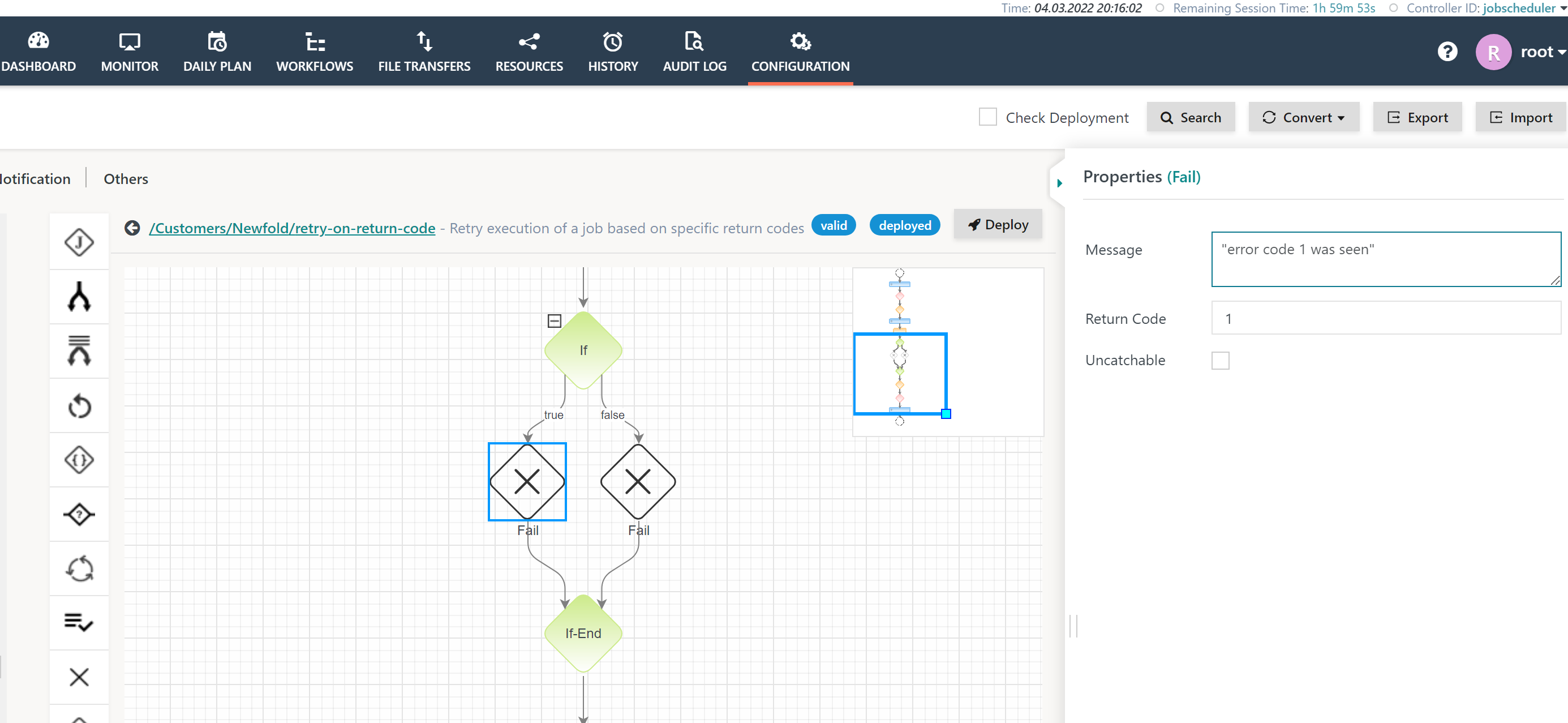Image resolution: width=1568 pixels, height=723 pixels.
Task: Open the Workflows view
Action: (315, 53)
